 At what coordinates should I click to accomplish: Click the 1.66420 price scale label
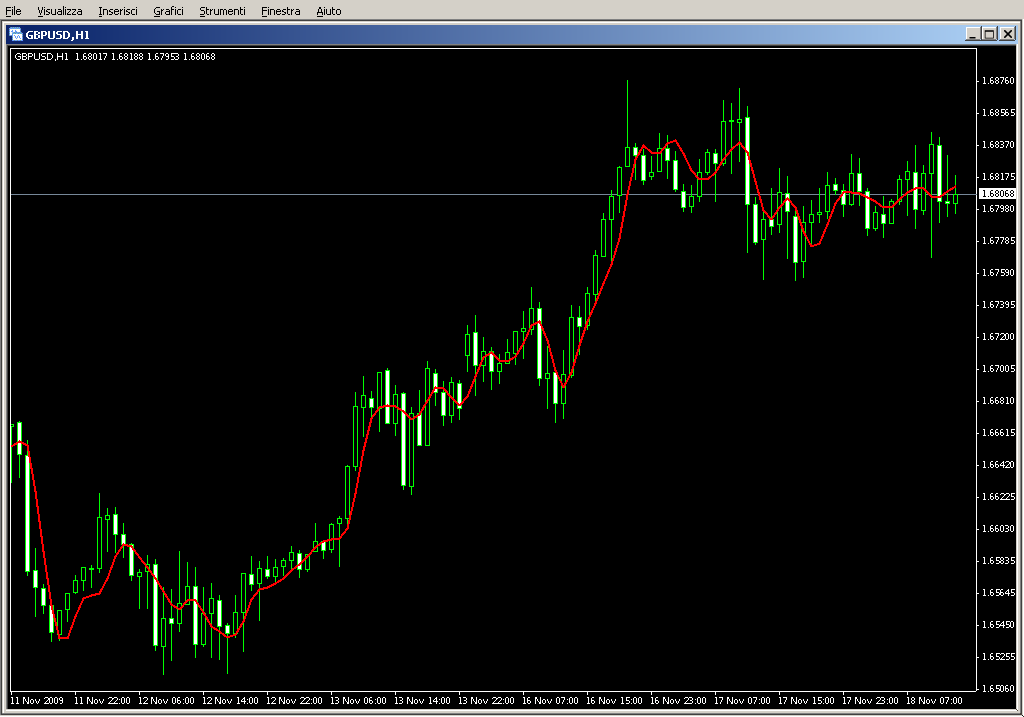point(999,465)
